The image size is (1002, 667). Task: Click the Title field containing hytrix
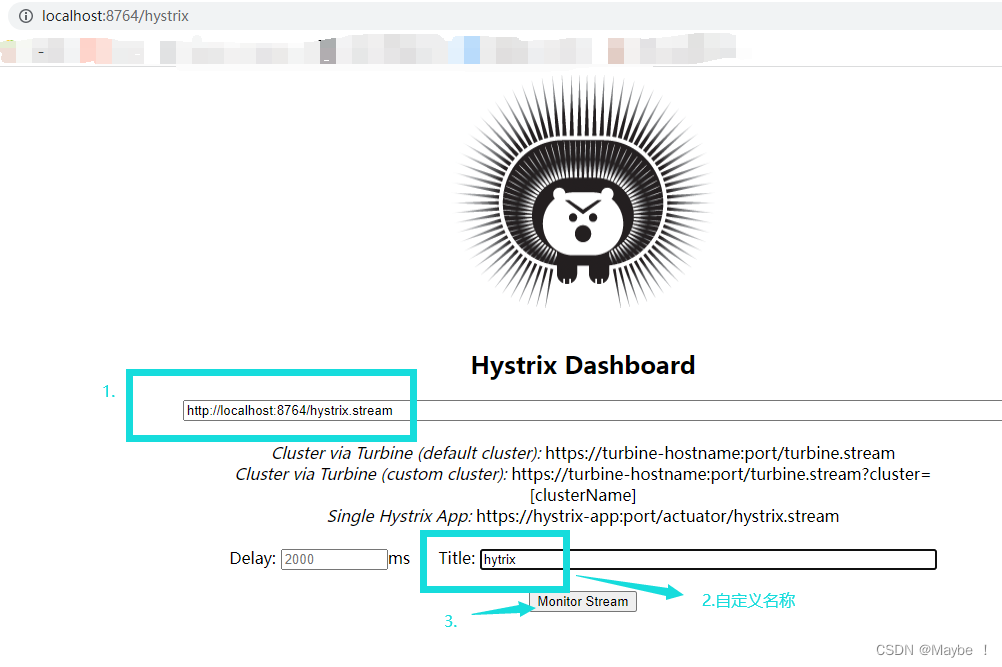point(708,559)
